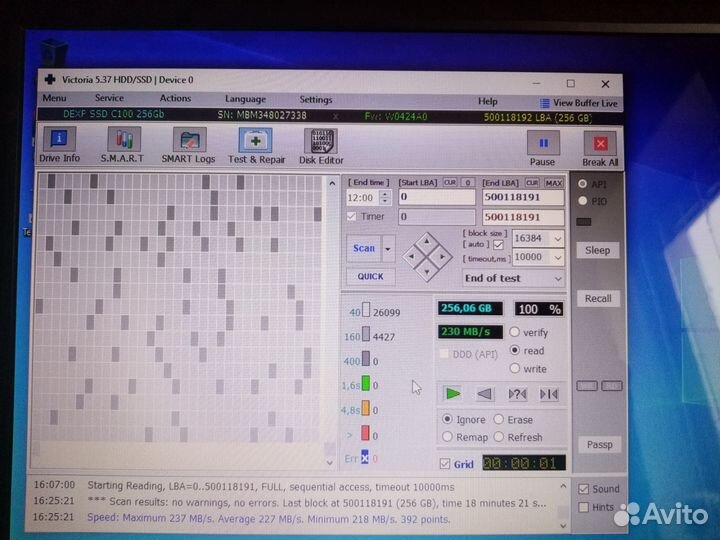
Task: Toggle the Grid checkbox
Action: click(445, 464)
